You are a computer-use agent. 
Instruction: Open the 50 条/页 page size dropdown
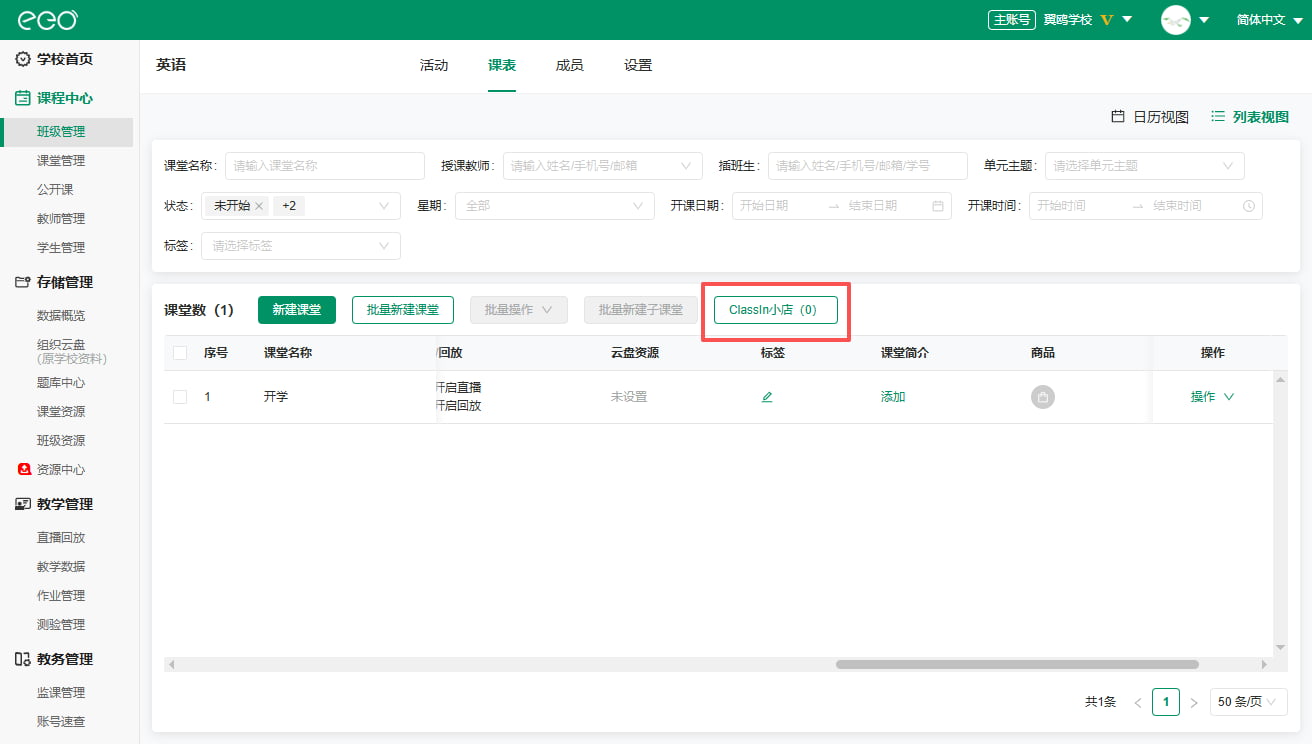click(1248, 702)
